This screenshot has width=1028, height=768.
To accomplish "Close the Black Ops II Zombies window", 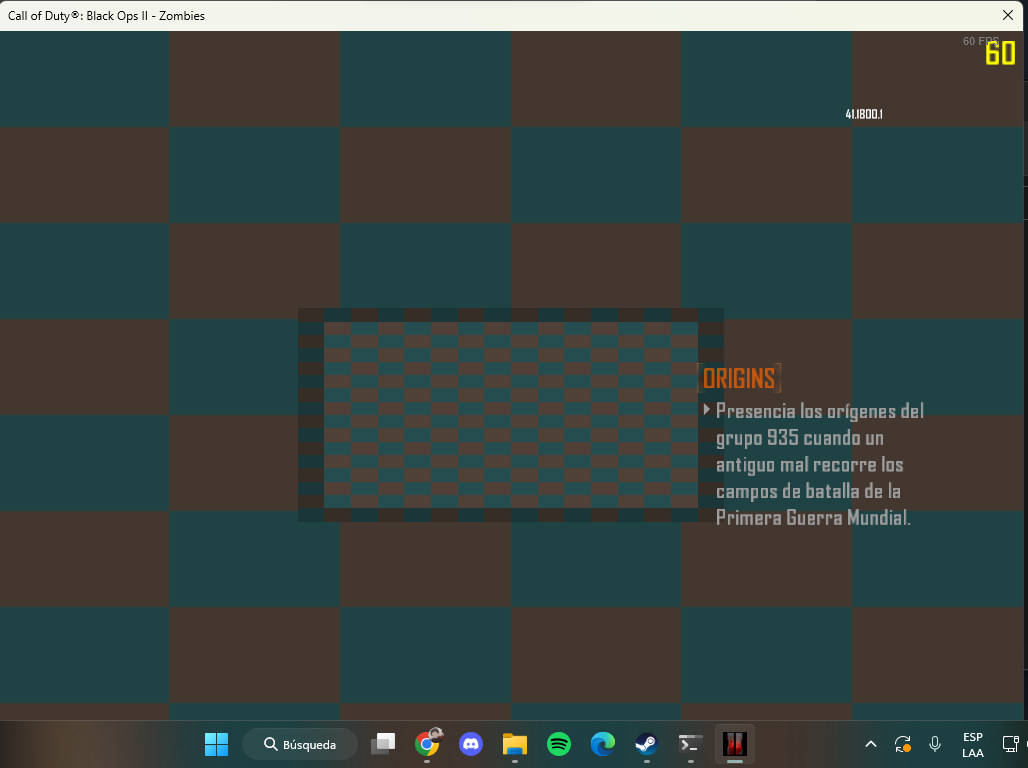I will (1008, 15).
